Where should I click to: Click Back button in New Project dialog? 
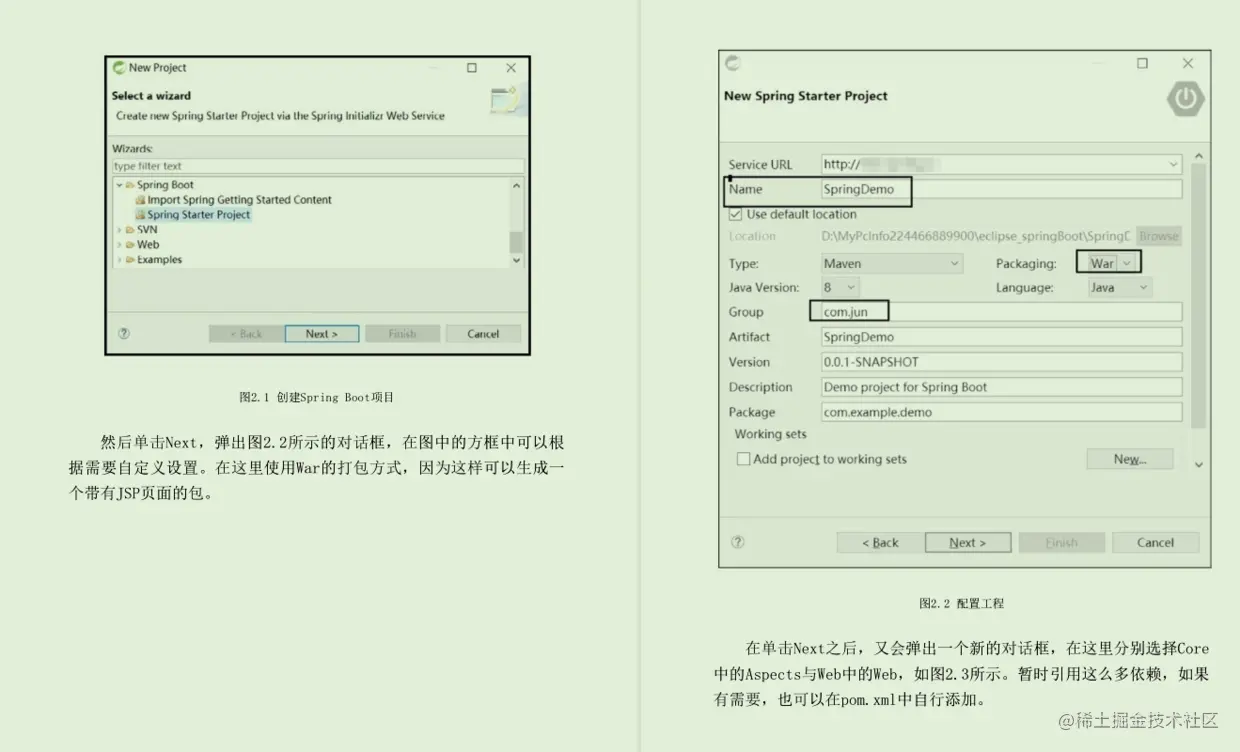246,334
